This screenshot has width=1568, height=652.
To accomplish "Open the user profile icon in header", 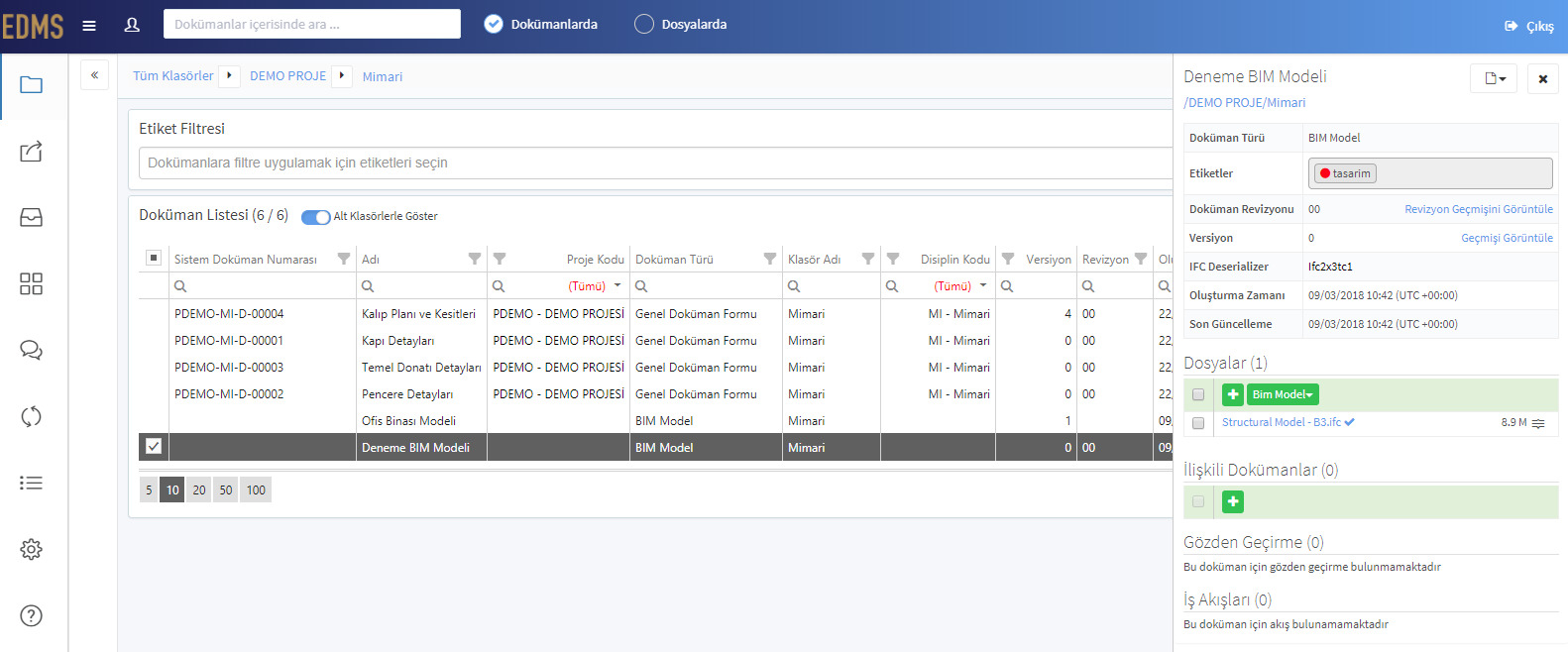I will [x=132, y=26].
